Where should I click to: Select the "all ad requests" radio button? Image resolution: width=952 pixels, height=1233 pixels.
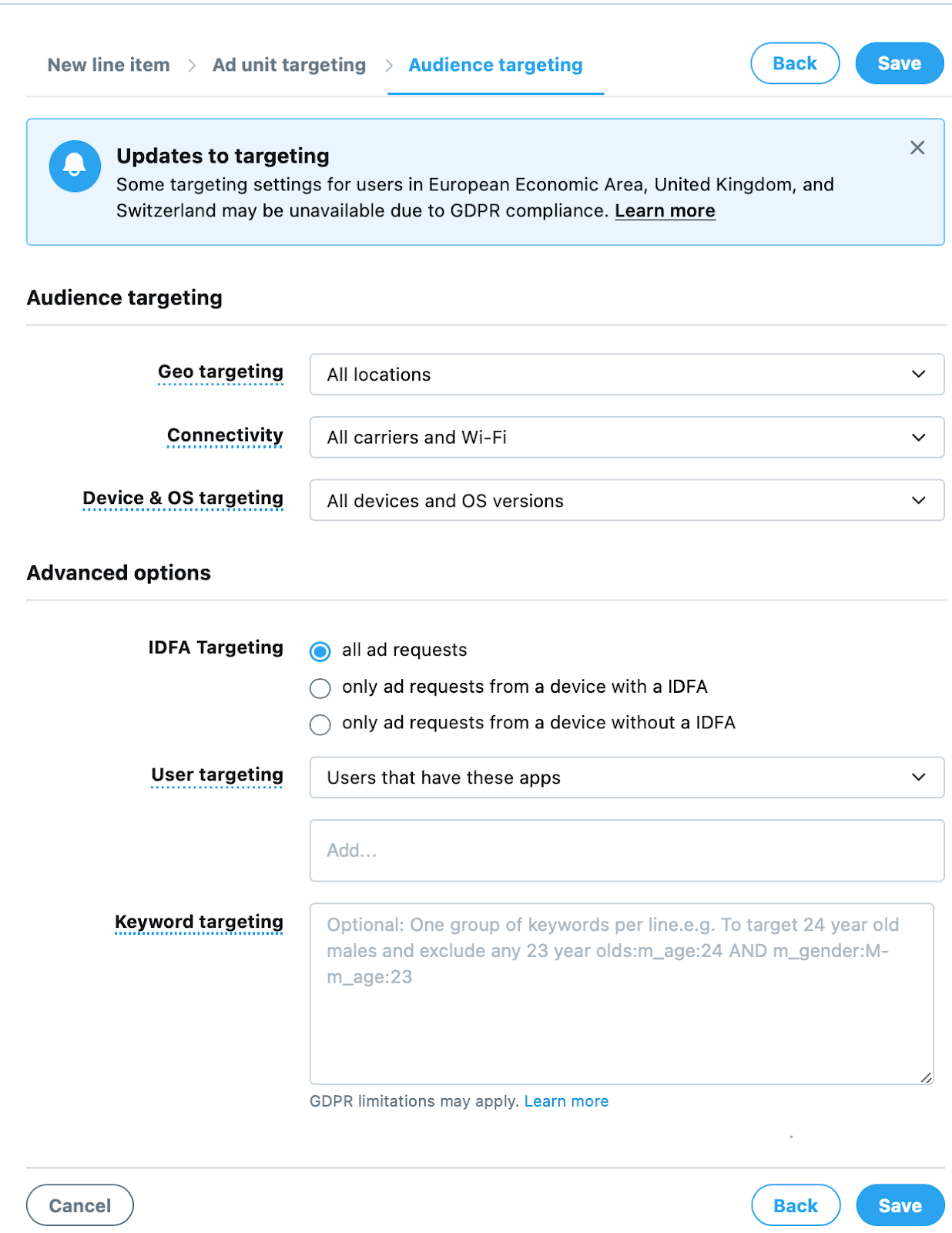tap(320, 651)
